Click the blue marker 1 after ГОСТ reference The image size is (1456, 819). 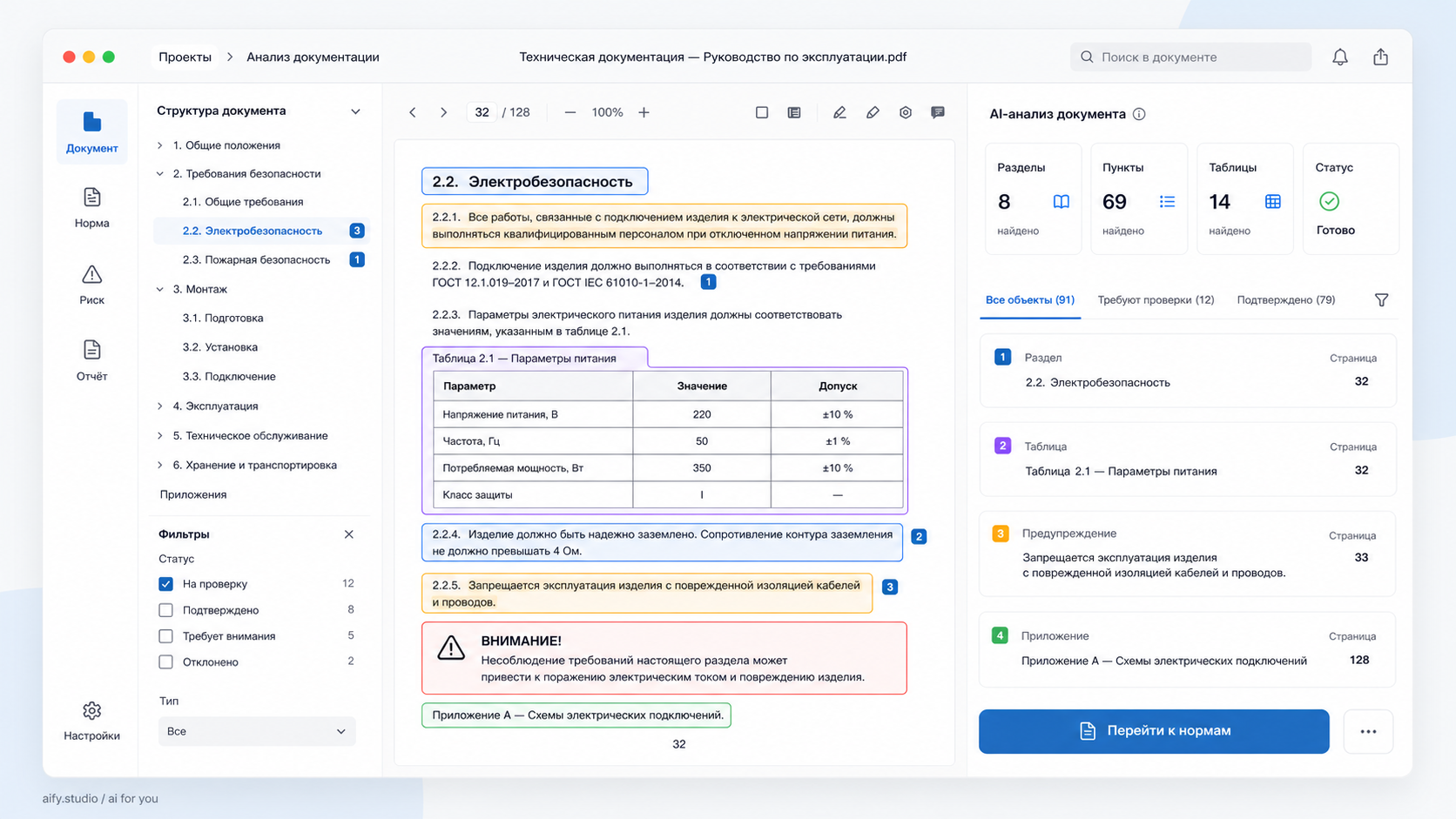pyautogui.click(x=708, y=282)
